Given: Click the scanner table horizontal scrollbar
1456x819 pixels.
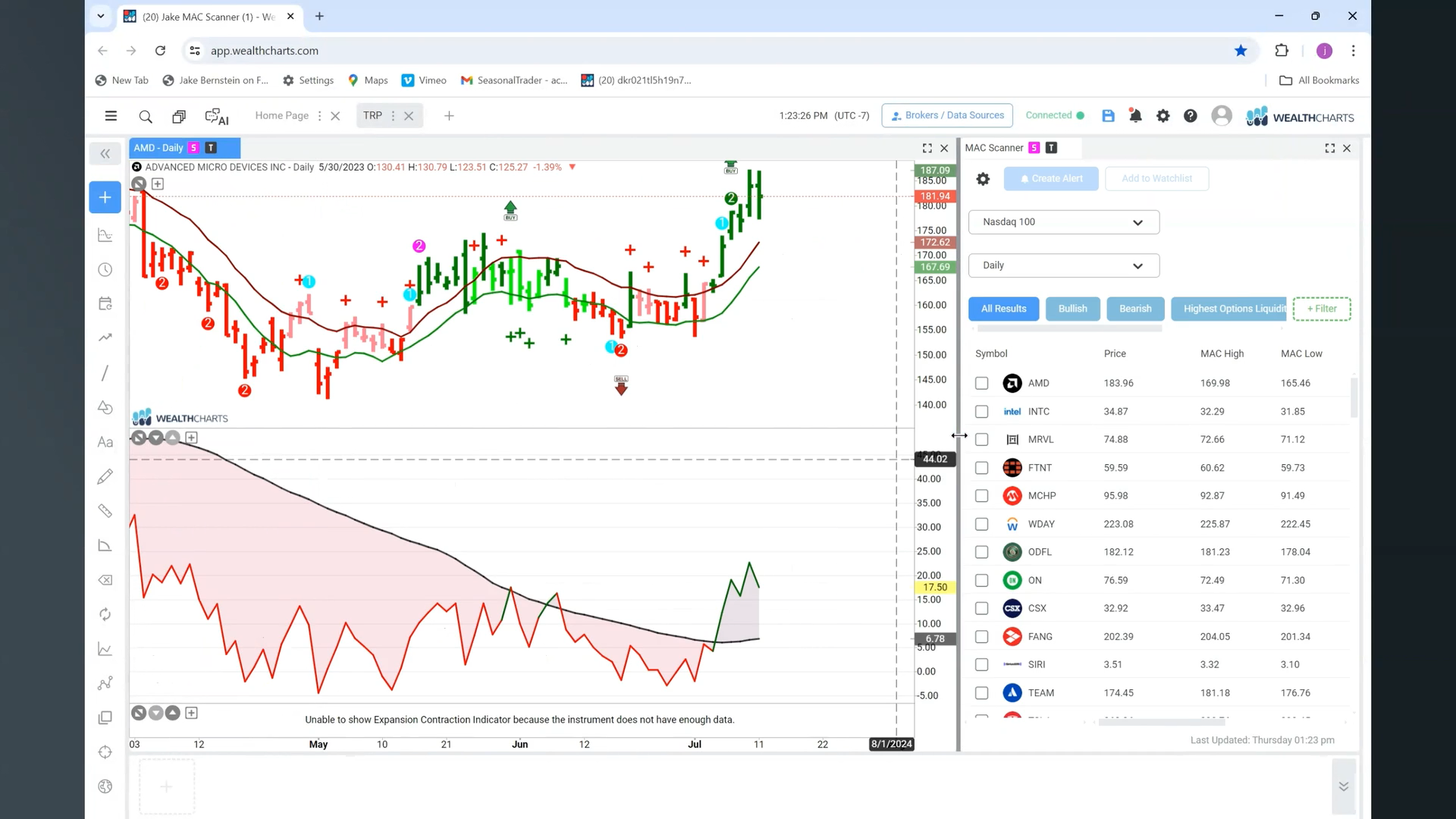Looking at the screenshot, I should click(1161, 722).
